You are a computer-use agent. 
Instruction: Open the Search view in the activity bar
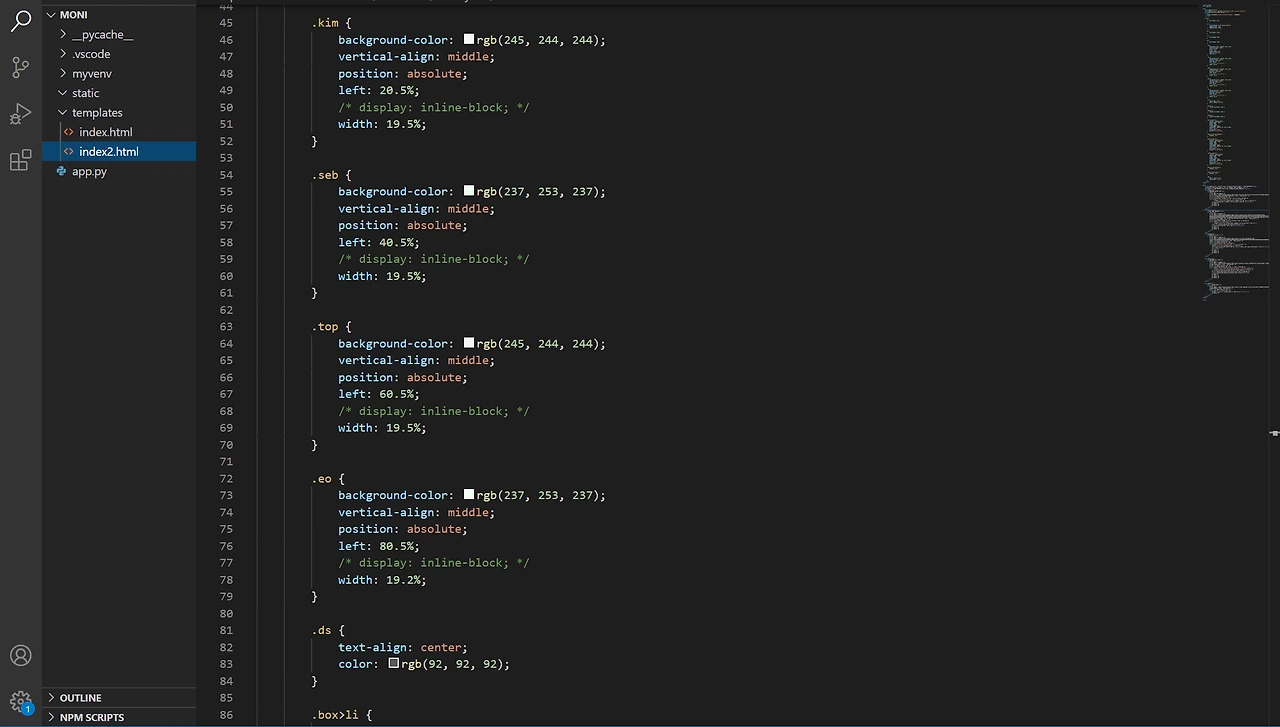click(x=21, y=21)
